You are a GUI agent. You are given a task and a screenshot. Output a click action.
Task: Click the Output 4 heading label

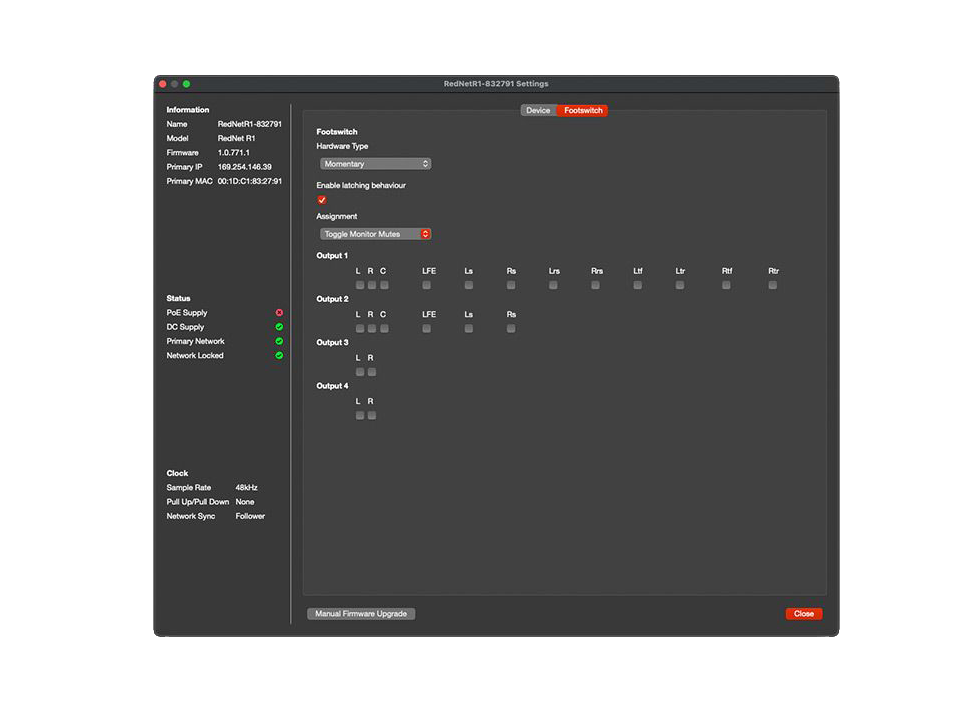click(x=332, y=386)
